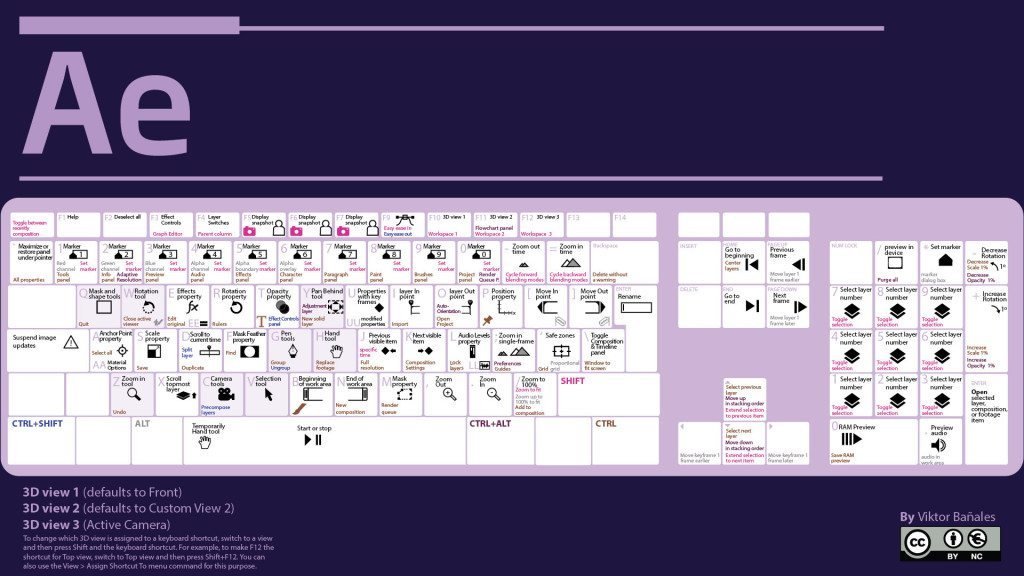
Task: Click the F3 Effect Controls key
Action: point(171,225)
